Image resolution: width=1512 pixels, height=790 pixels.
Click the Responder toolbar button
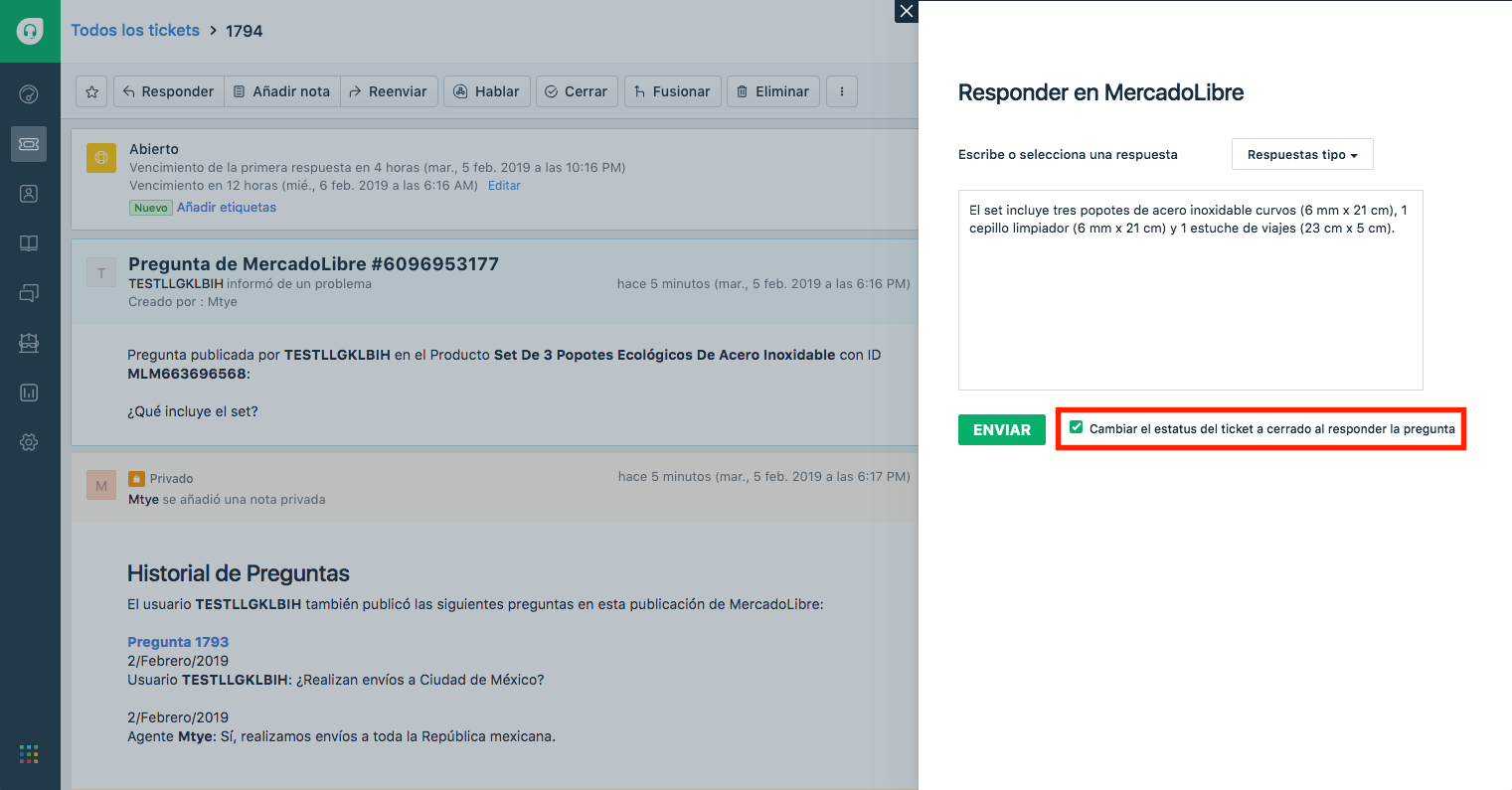click(x=168, y=91)
